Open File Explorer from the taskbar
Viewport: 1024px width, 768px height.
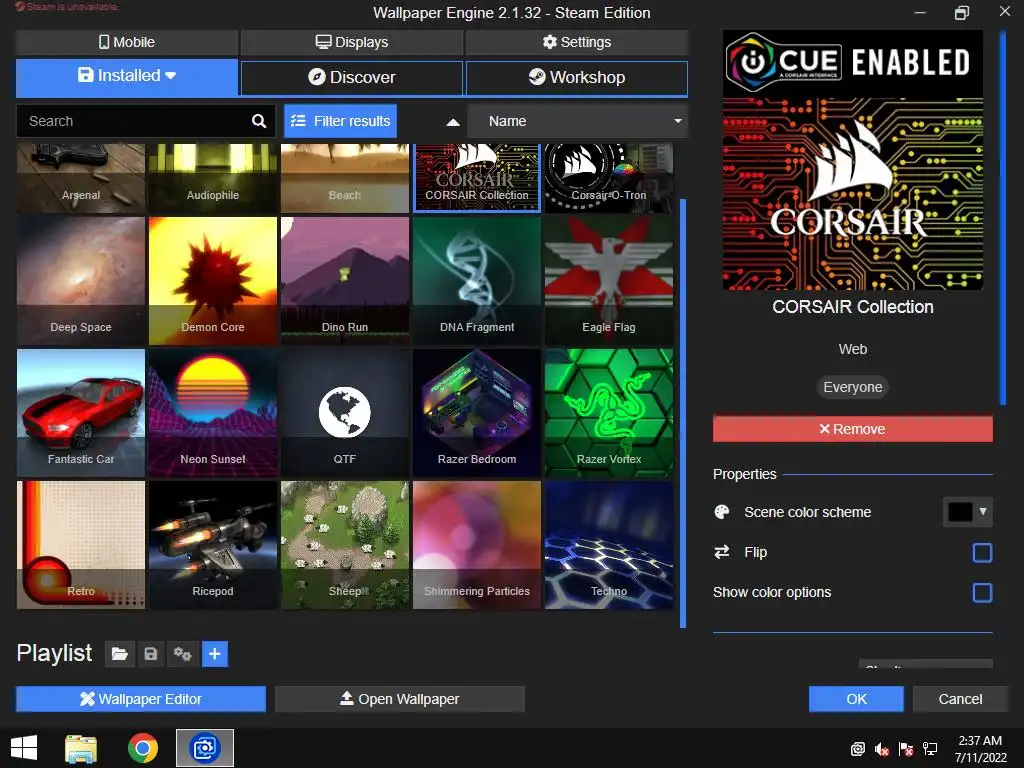point(81,748)
